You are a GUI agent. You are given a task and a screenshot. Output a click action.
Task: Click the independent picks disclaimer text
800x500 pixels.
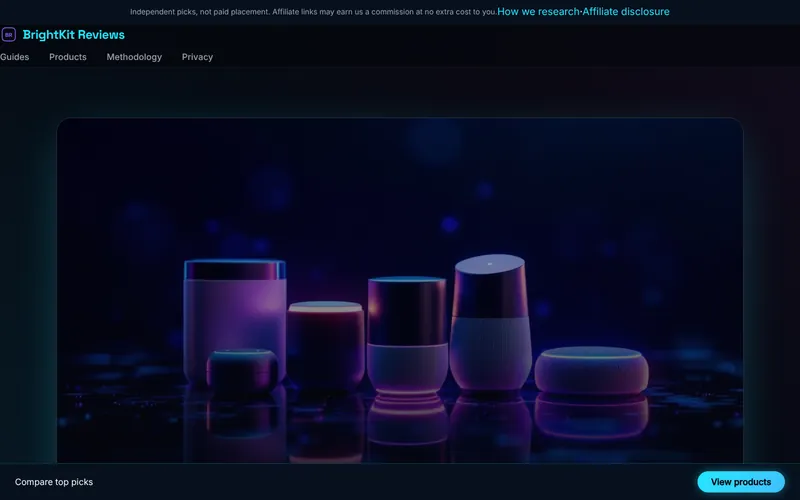(313, 12)
